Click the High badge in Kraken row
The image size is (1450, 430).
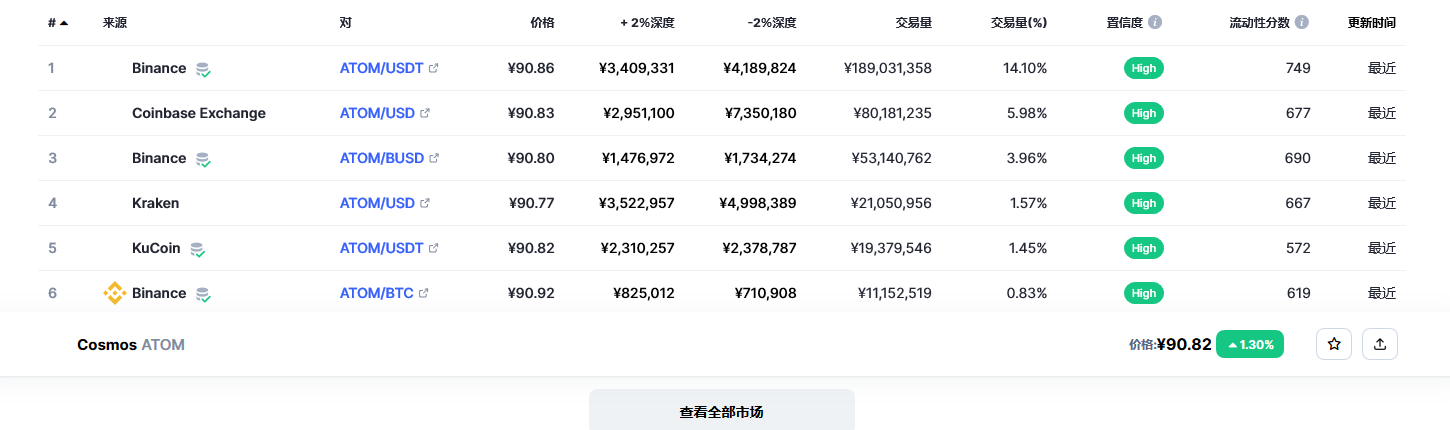click(x=1144, y=203)
